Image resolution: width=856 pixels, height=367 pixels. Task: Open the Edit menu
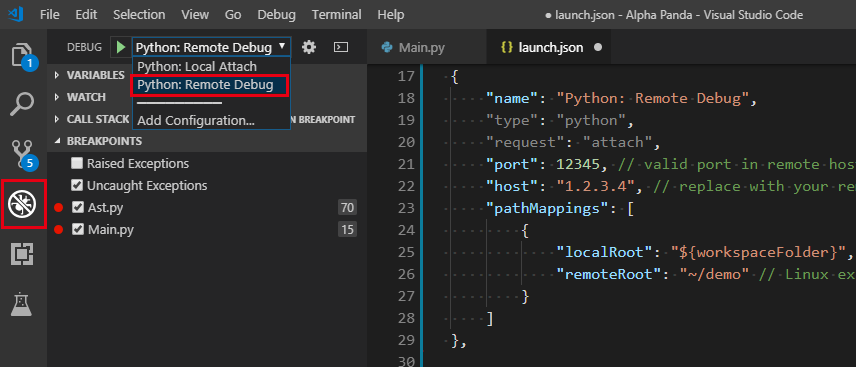pyautogui.click(x=86, y=15)
